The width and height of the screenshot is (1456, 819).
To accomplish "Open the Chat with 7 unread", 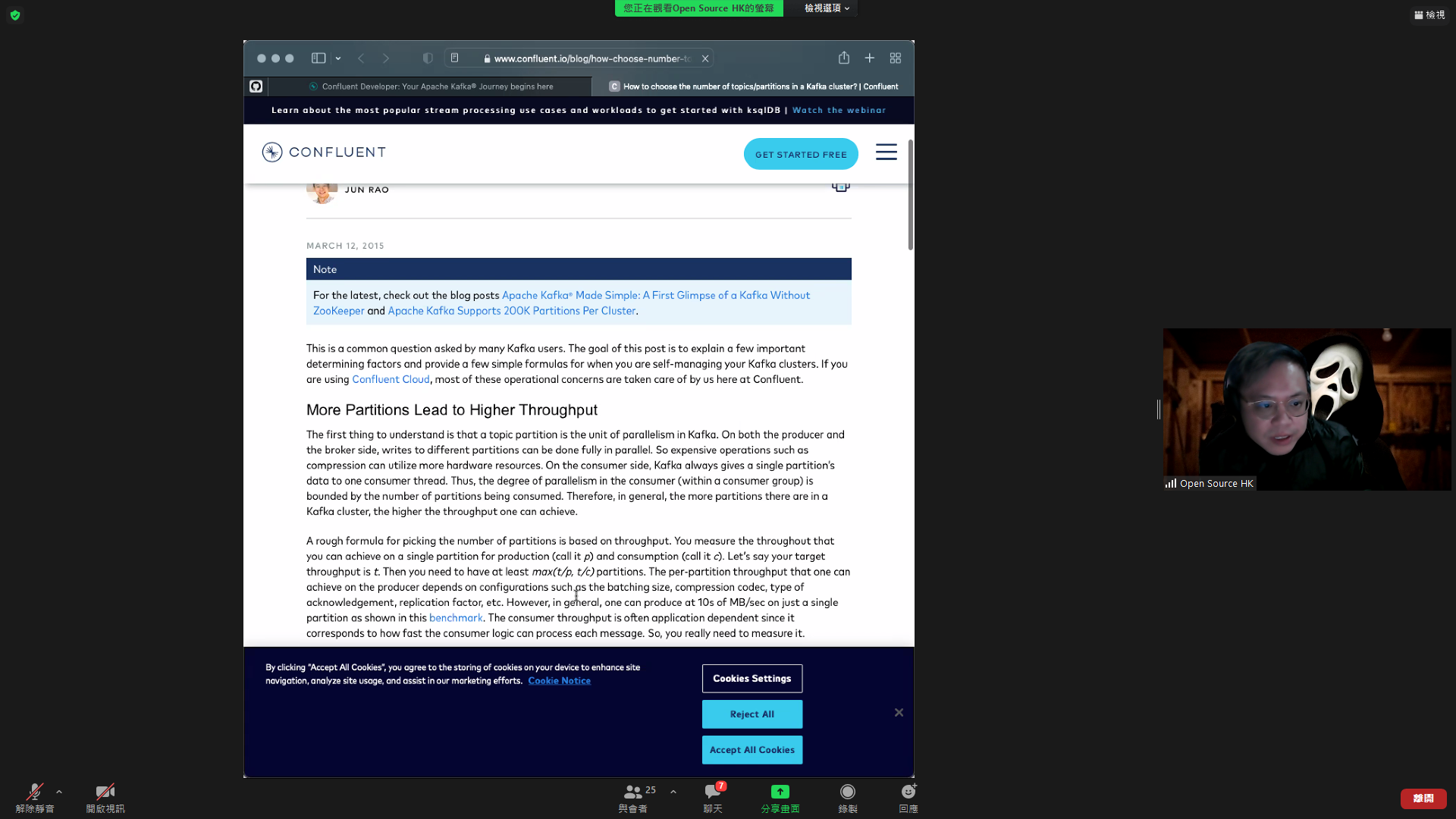I will (x=714, y=798).
